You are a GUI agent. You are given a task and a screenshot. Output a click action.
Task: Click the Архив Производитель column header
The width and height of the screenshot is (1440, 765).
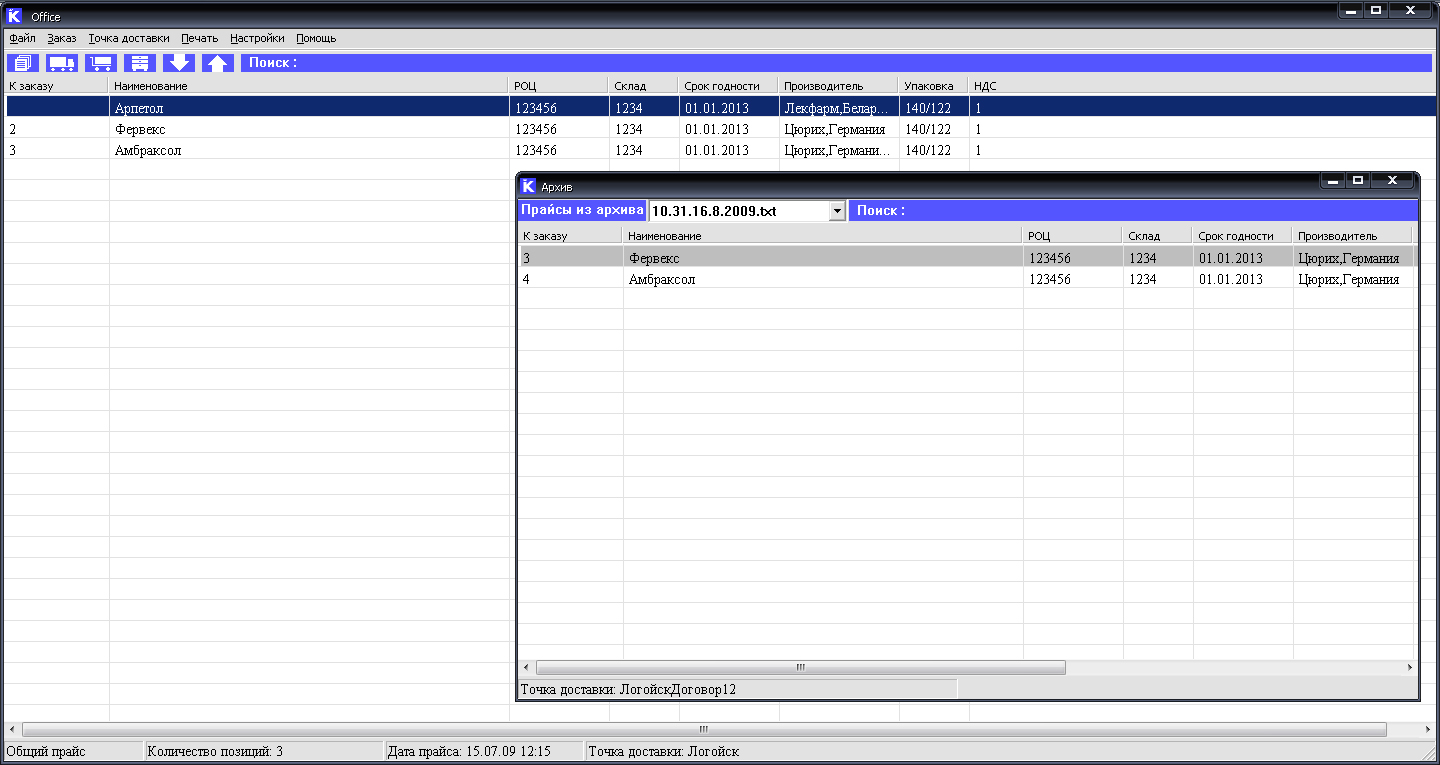point(1352,236)
